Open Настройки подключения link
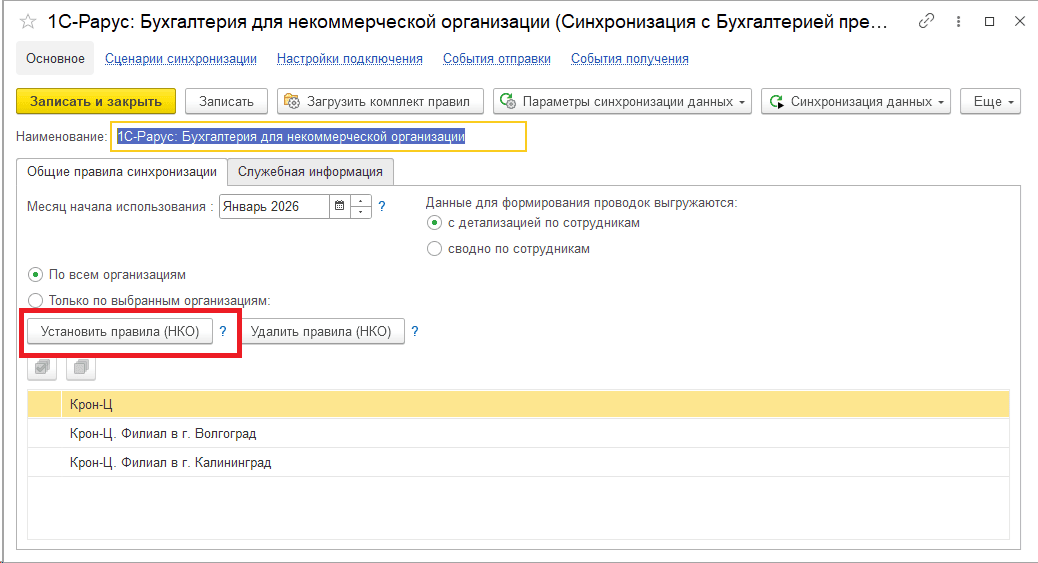1038x563 pixels. click(350, 58)
